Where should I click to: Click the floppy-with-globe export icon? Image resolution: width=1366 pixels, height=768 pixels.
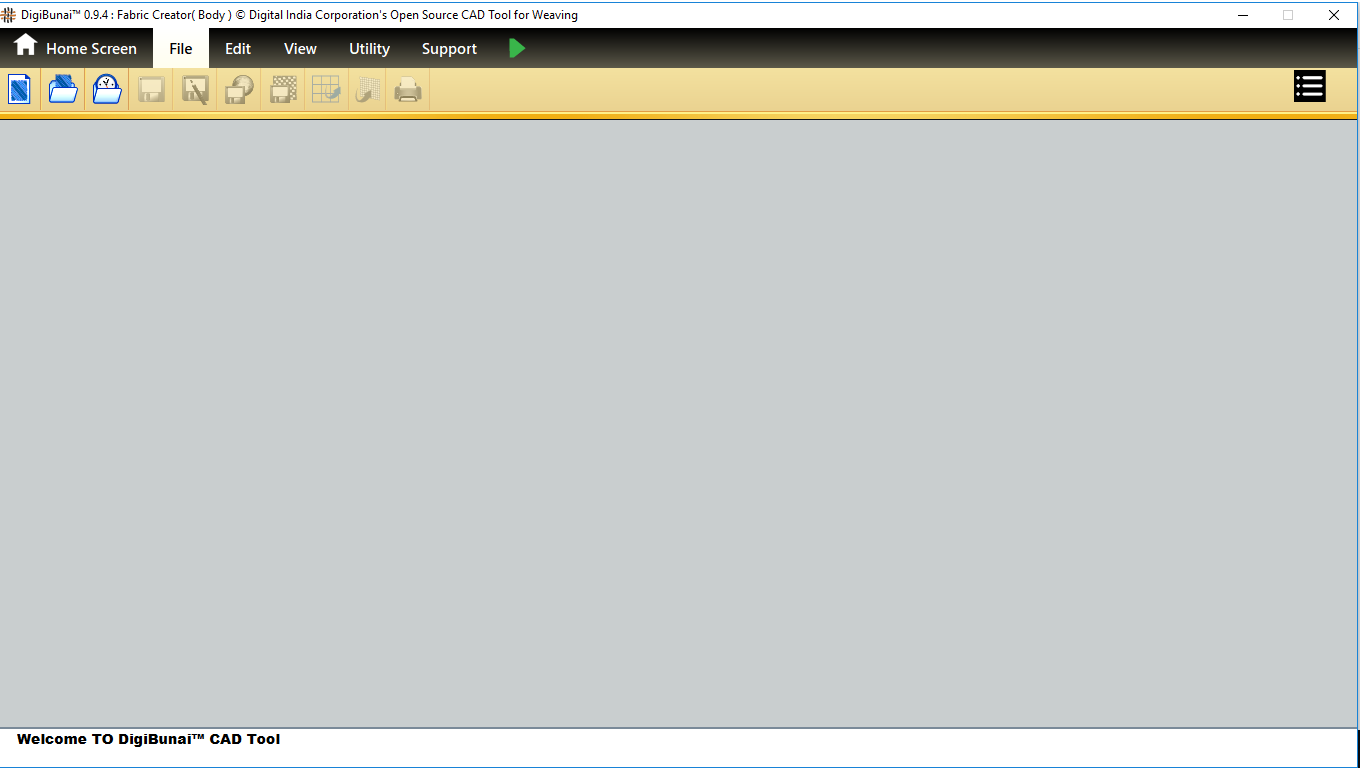point(239,90)
